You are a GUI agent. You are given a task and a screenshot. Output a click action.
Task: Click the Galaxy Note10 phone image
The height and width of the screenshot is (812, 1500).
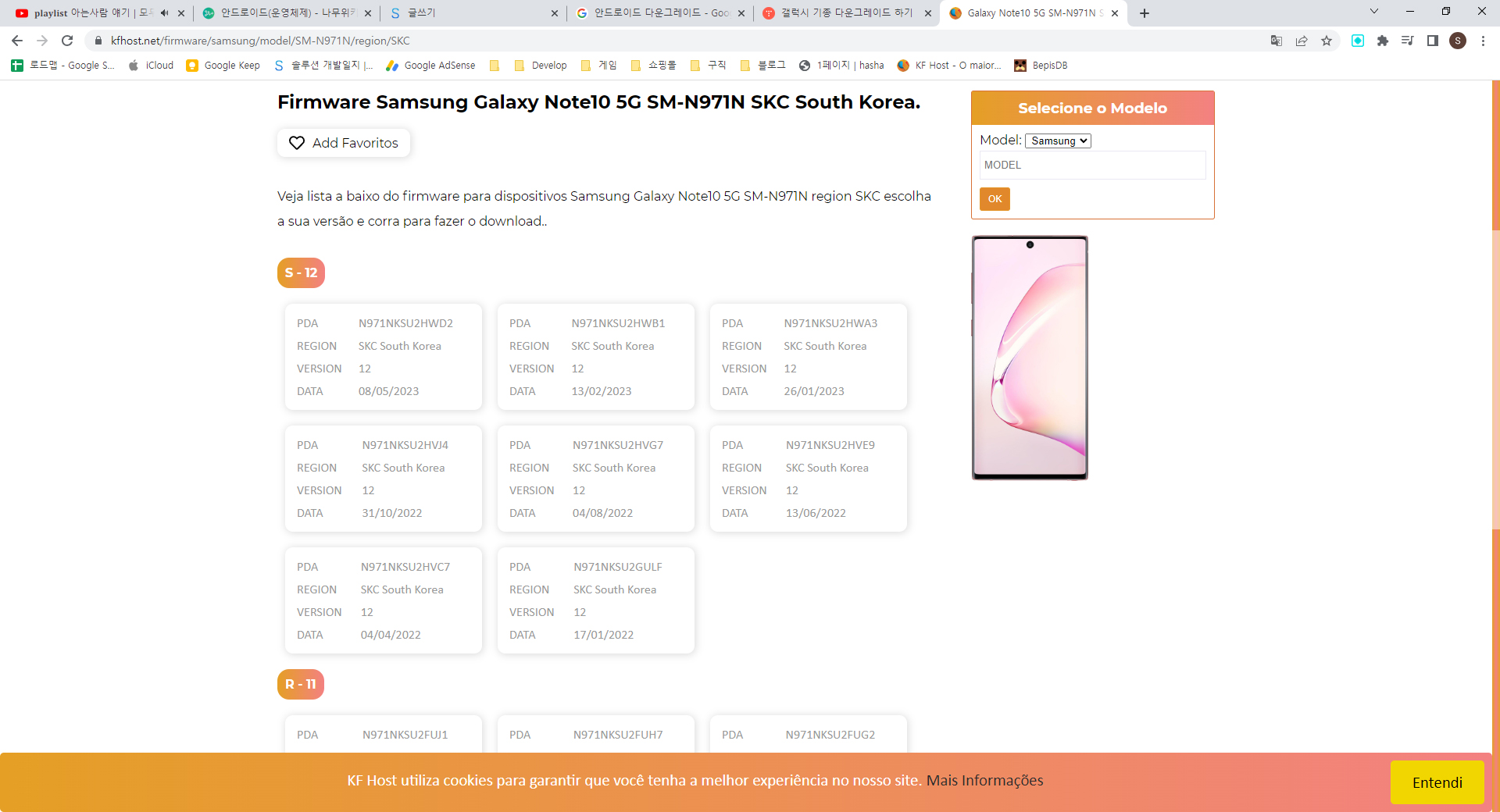click(x=1030, y=358)
